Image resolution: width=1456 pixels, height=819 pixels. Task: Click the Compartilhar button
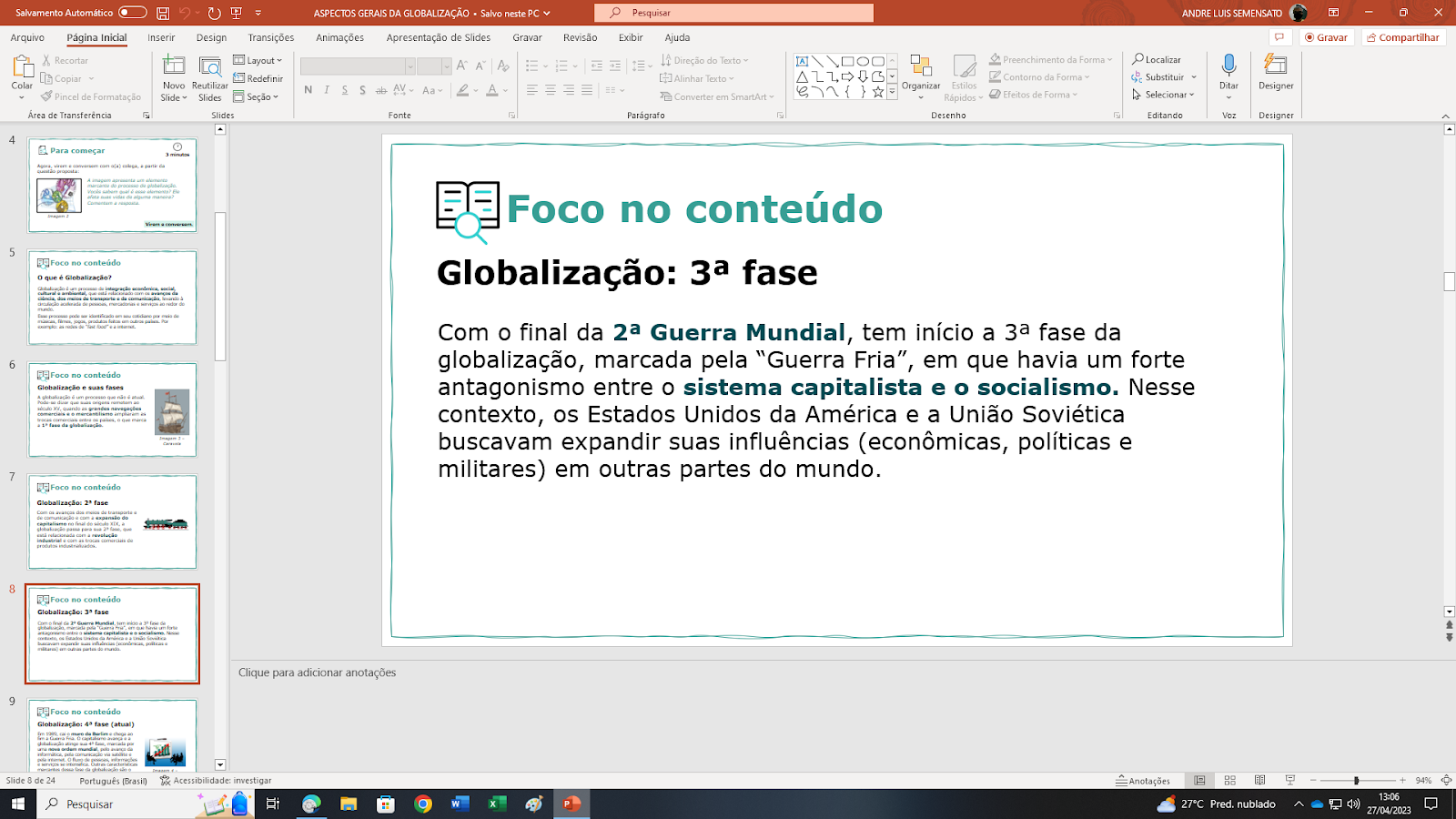pyautogui.click(x=1403, y=37)
